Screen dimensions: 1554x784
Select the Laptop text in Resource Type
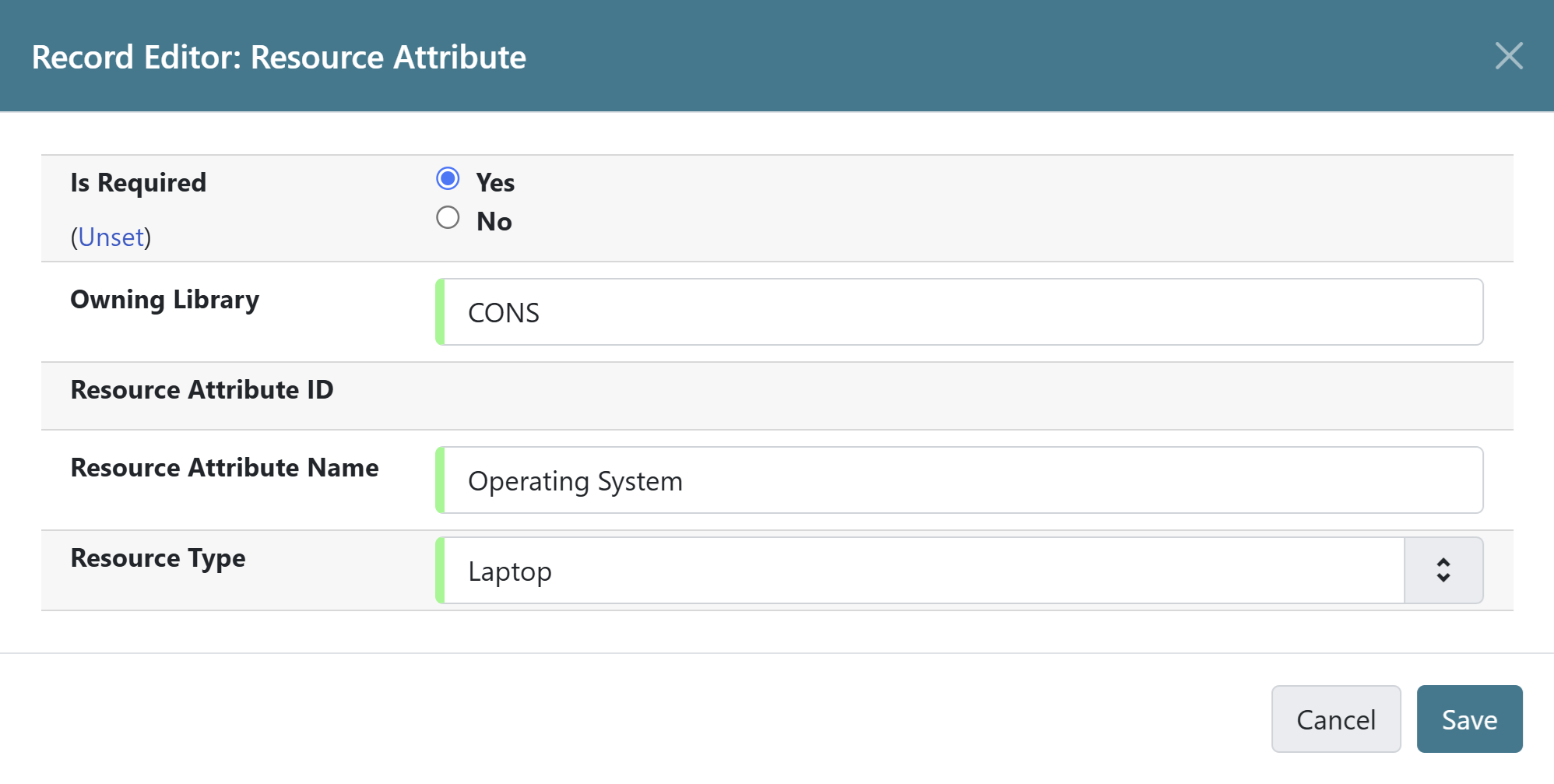[509, 571]
